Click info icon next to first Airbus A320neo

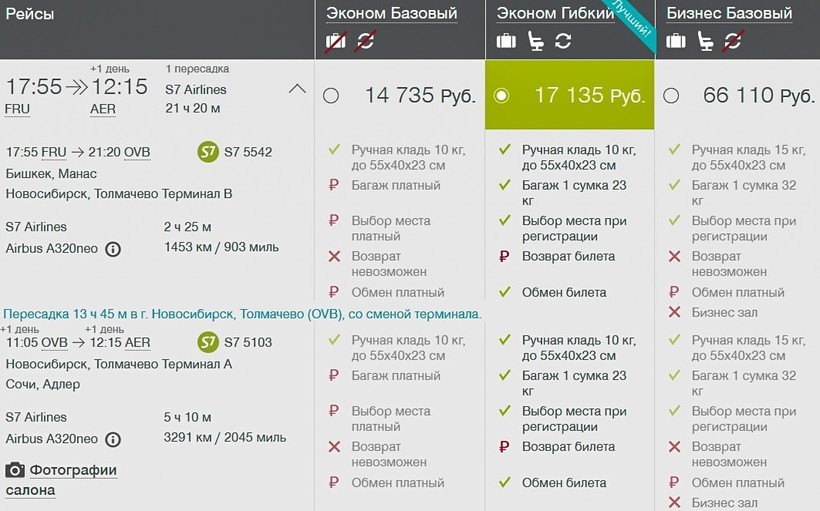pyautogui.click(x=113, y=249)
